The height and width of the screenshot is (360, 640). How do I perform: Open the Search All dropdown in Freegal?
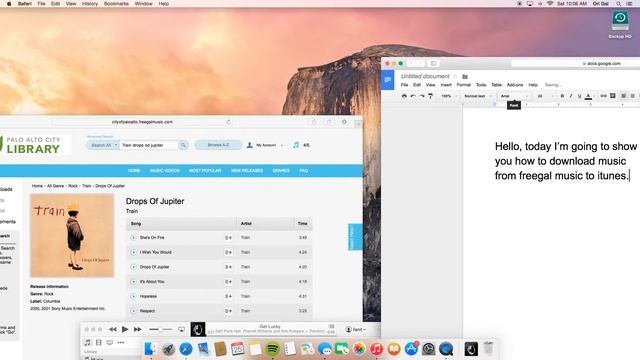[x=103, y=145]
